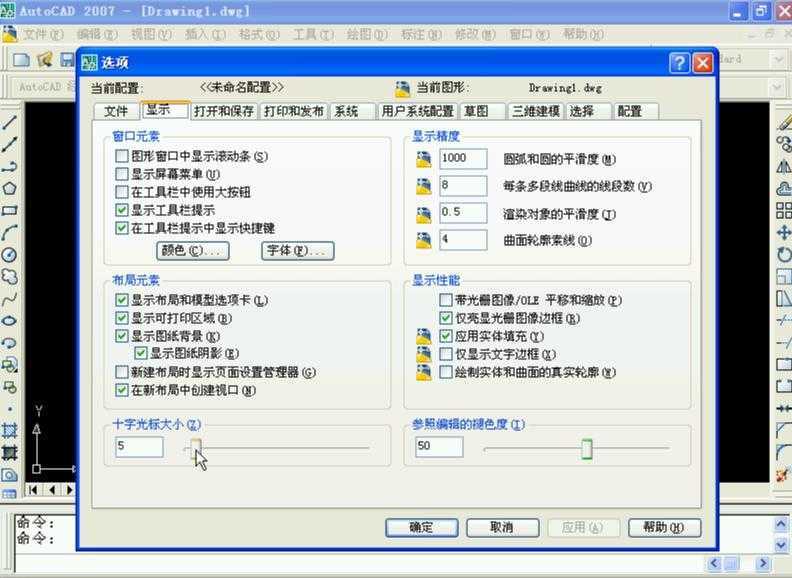Select the Hatch tool in left toolbar

pos(10,431)
